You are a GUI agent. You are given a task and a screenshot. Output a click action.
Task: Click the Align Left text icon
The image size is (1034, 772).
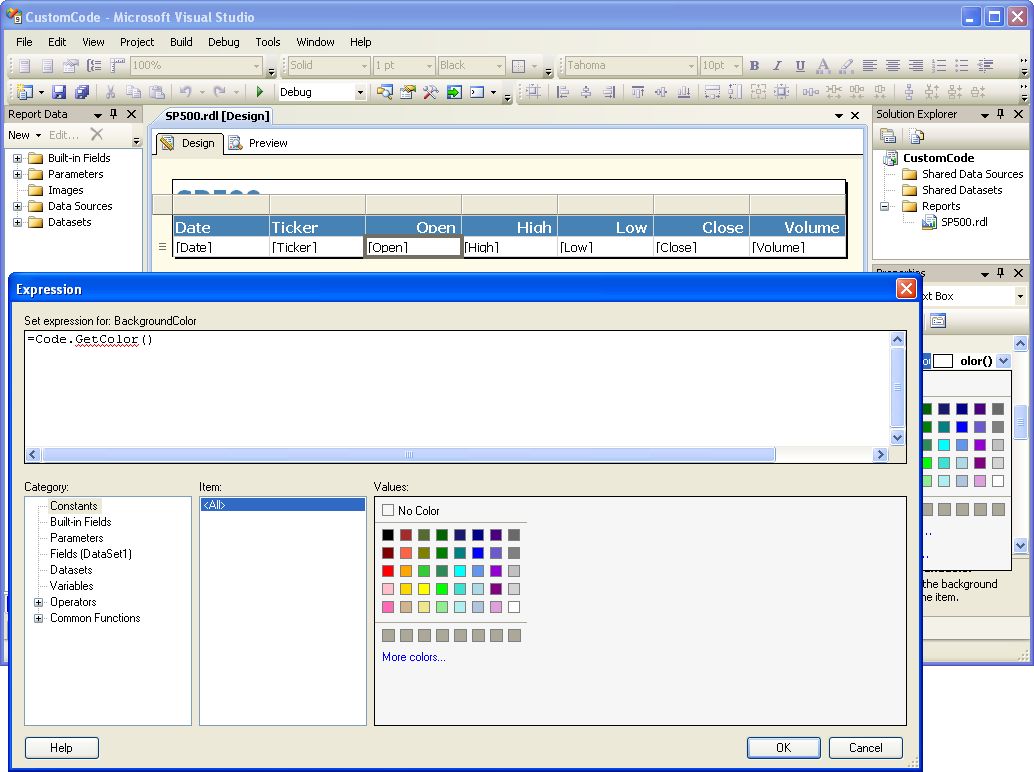870,65
